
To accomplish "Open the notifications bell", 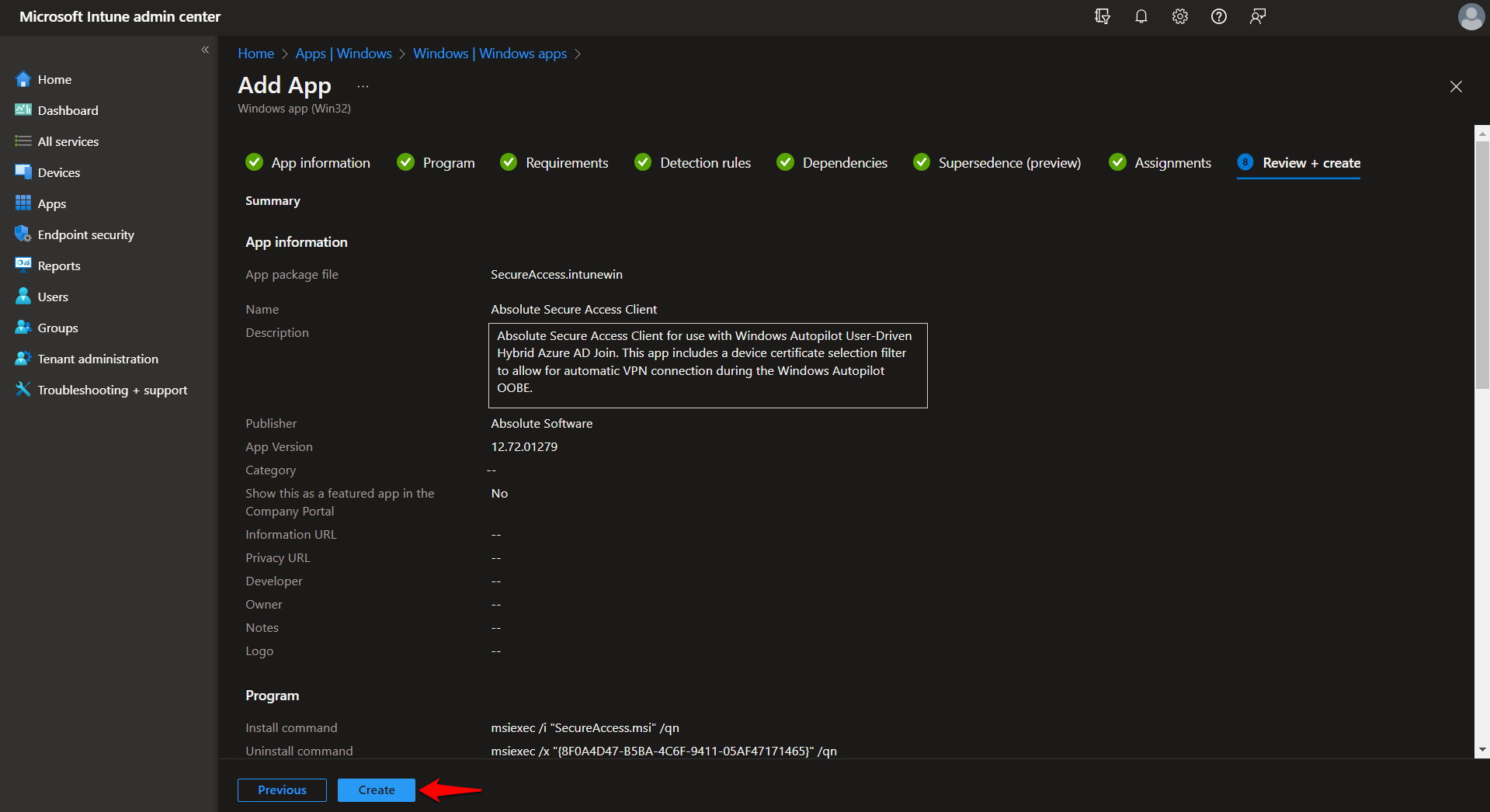I will point(1141,16).
